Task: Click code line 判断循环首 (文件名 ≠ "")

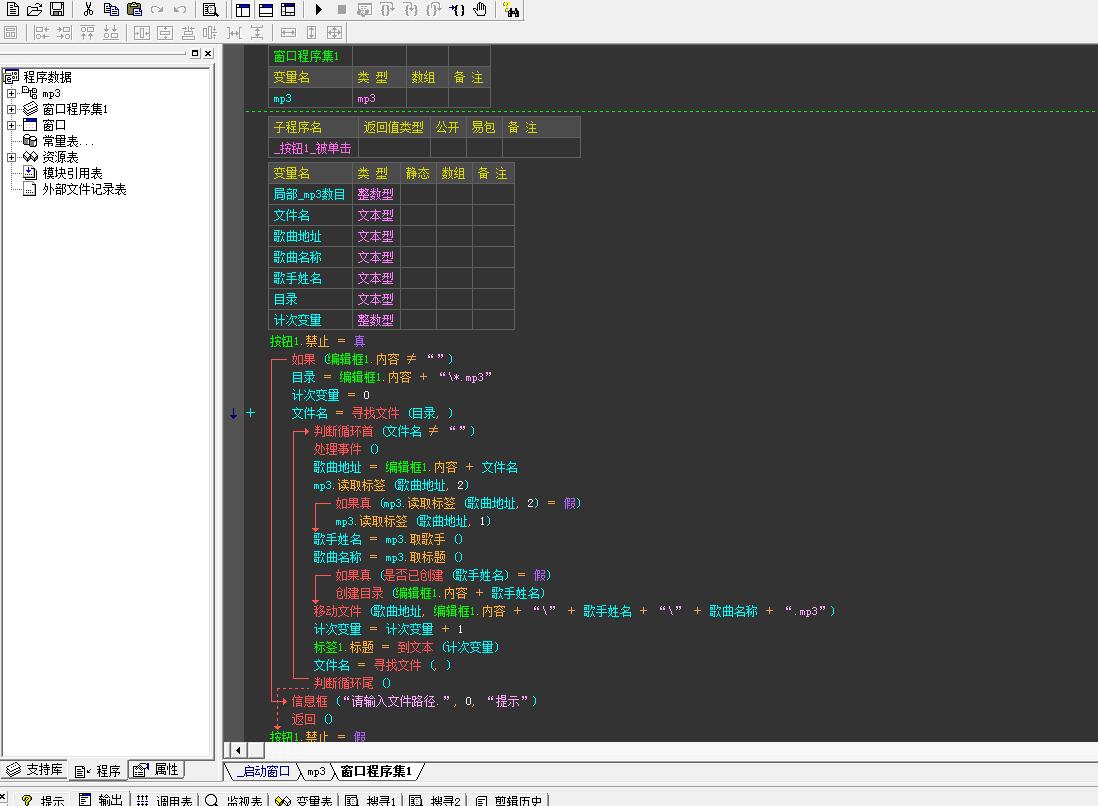Action: (394, 431)
